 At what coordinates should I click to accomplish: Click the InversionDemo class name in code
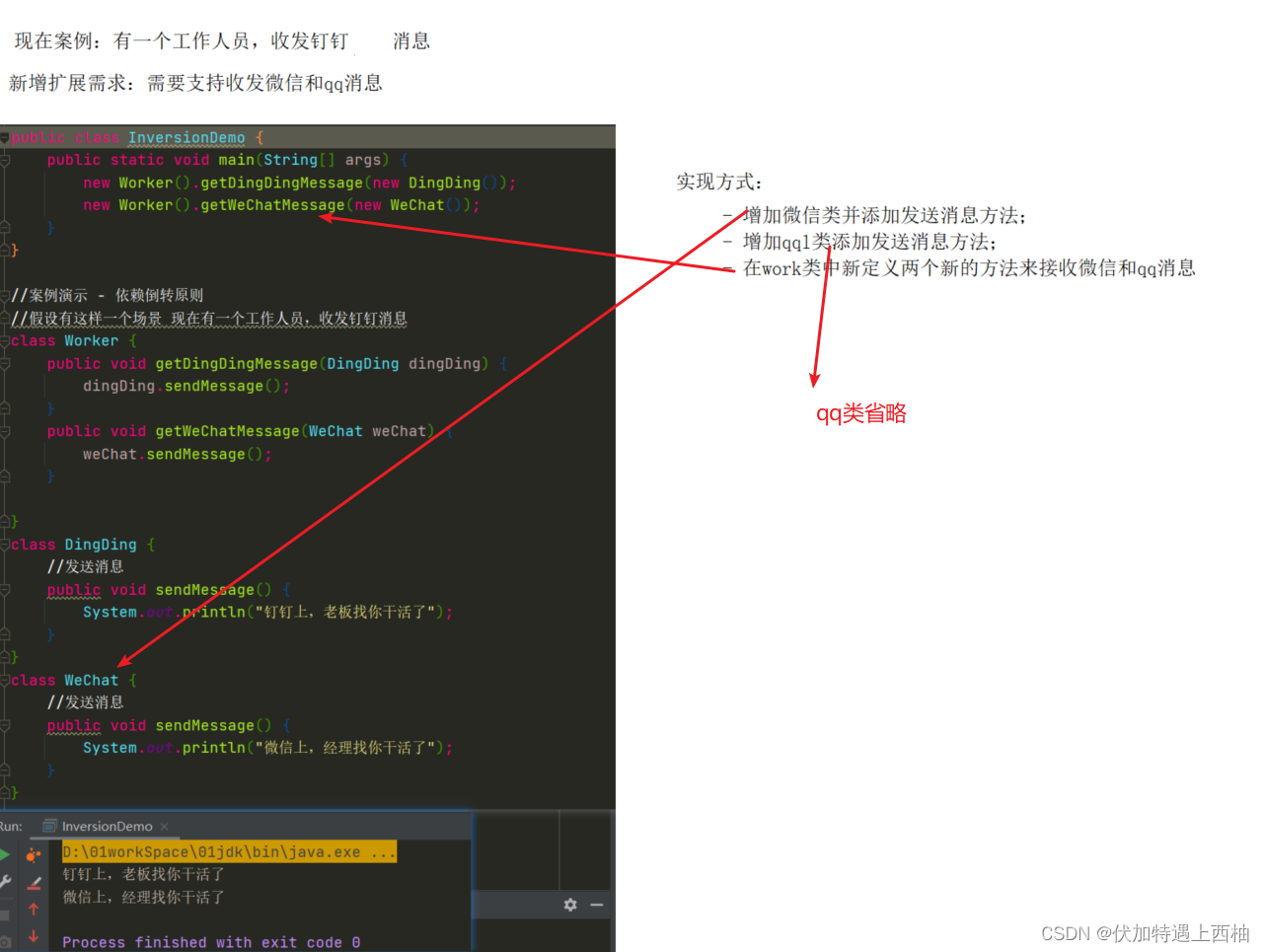click(x=186, y=138)
